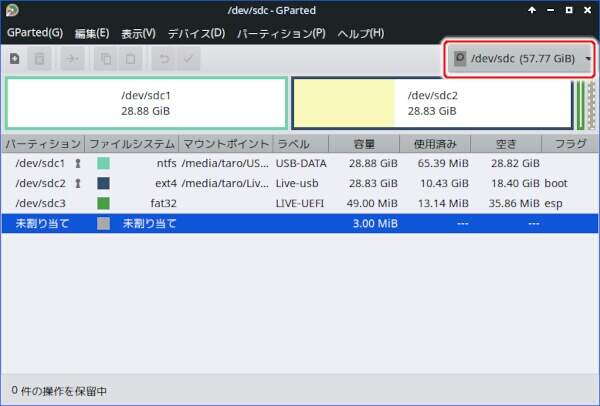Image resolution: width=600 pixels, height=406 pixels.
Task: Click the New partition toolbar icon
Action: [x=14, y=60]
